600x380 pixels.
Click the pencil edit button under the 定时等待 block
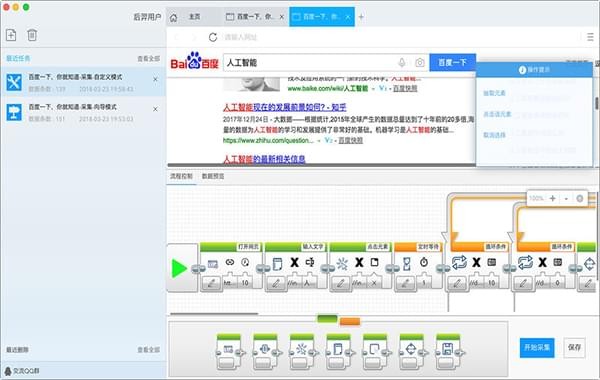[405, 283]
